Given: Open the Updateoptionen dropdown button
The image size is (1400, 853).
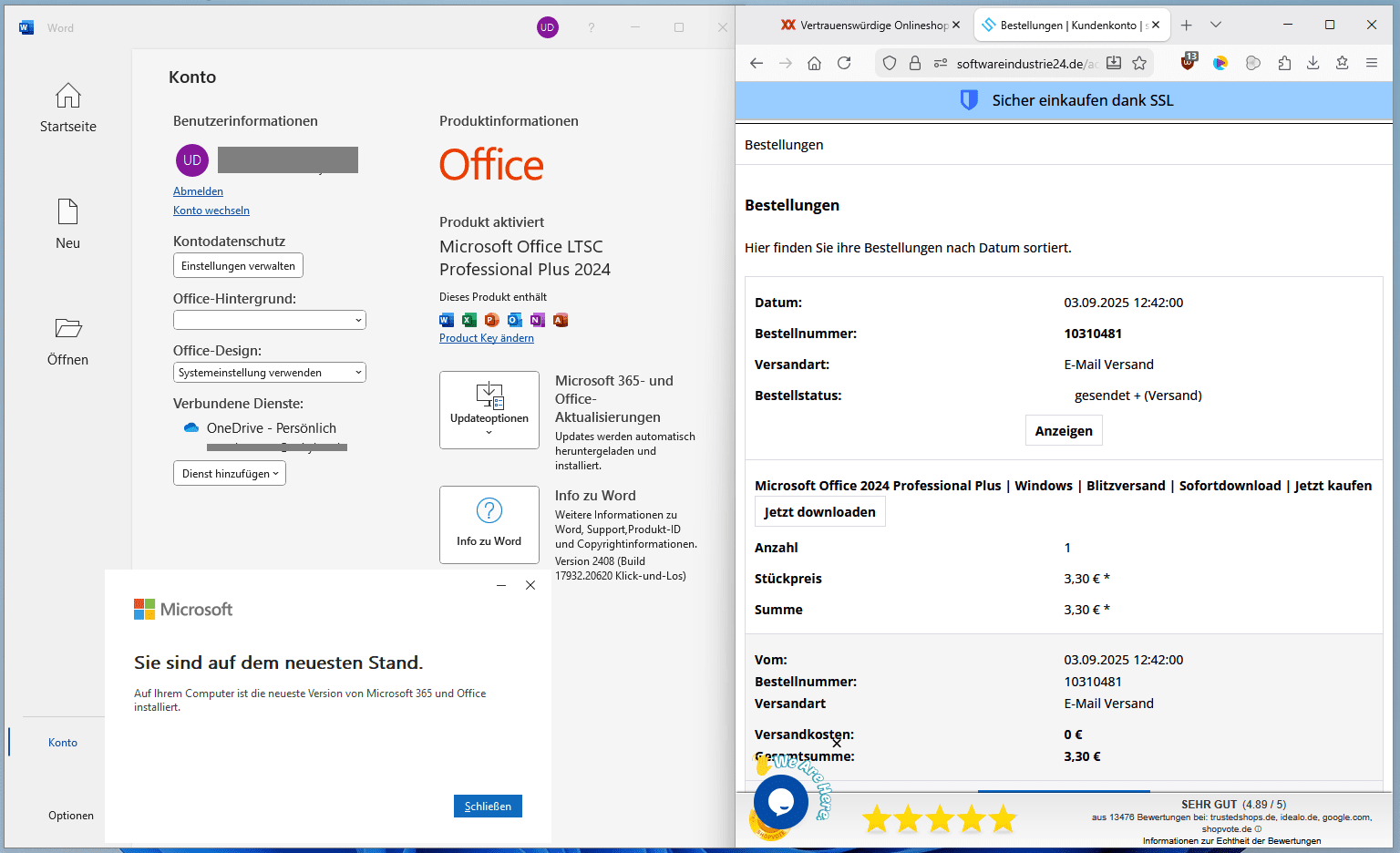Looking at the screenshot, I should click(x=489, y=410).
